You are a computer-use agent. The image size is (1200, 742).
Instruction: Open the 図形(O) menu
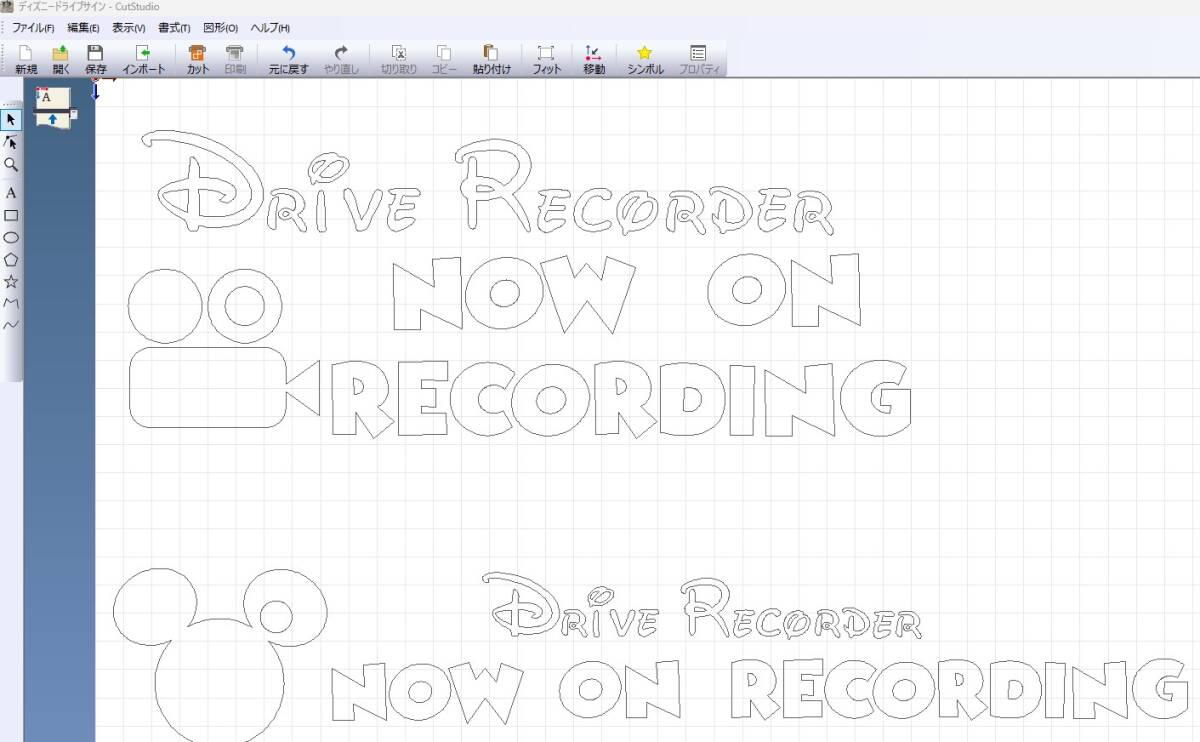coord(220,28)
